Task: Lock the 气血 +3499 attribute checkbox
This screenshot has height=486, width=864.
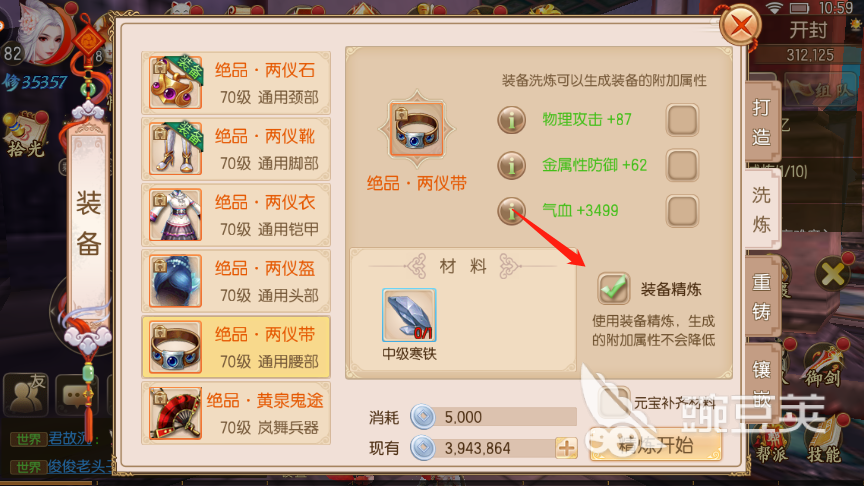Action: (x=682, y=210)
